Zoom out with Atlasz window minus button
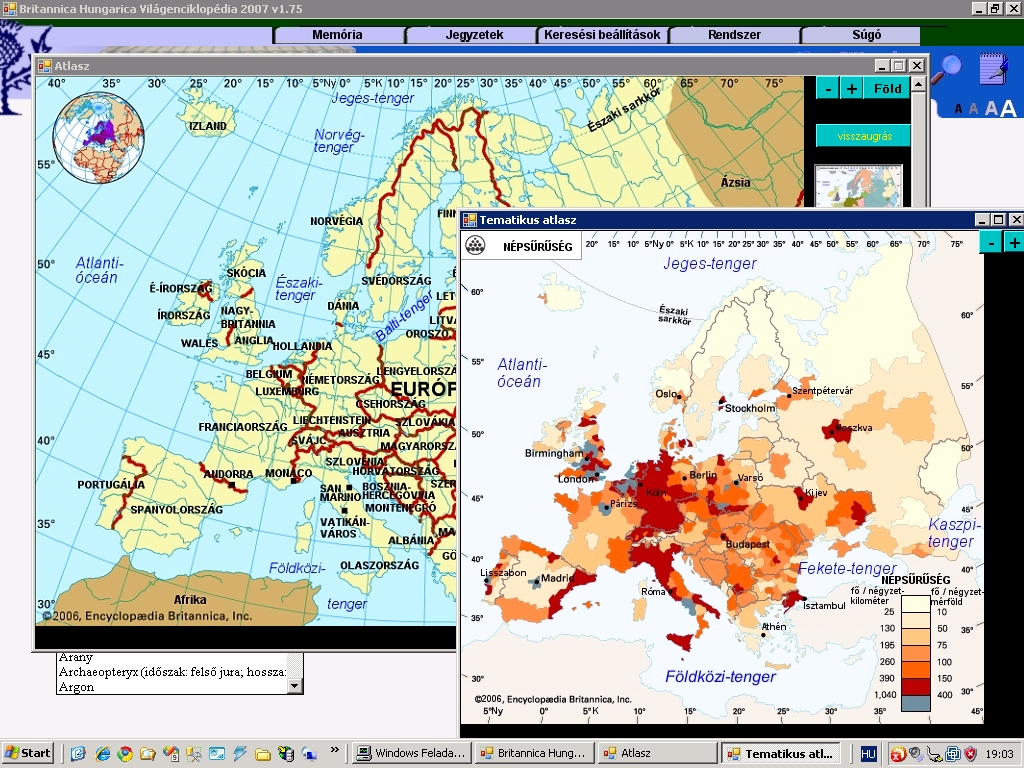Viewport: 1024px width, 768px height. coord(828,88)
